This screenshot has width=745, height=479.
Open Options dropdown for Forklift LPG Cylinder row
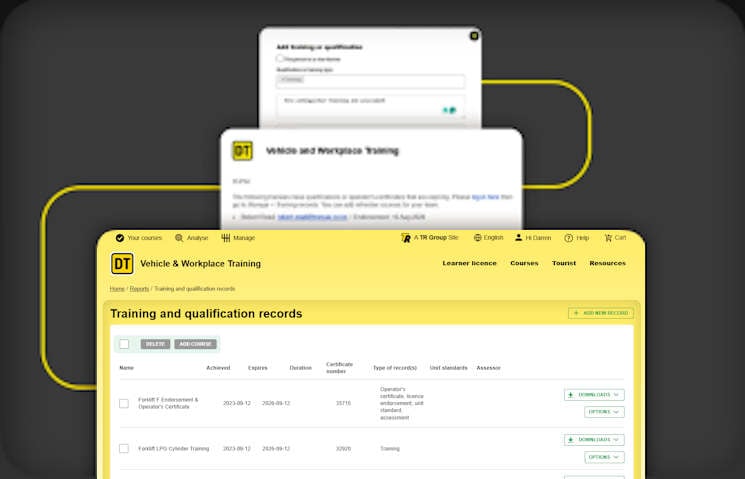[x=604, y=457]
